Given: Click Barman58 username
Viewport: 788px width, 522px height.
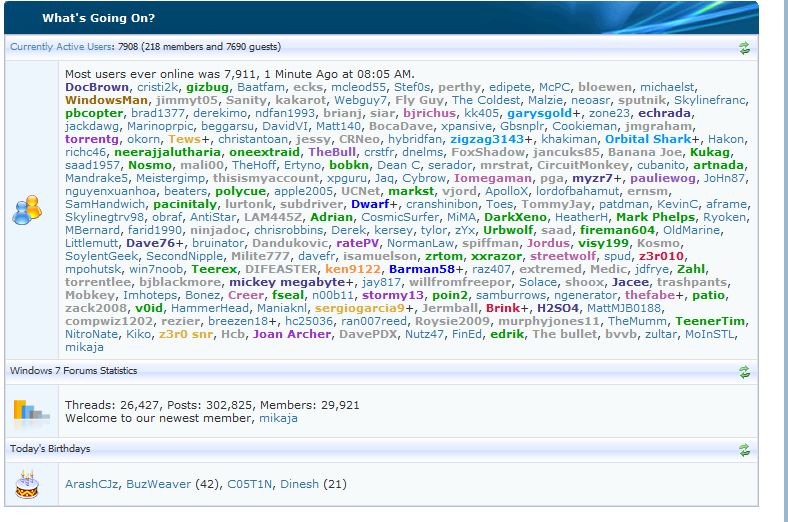Looking at the screenshot, I should point(422,269).
